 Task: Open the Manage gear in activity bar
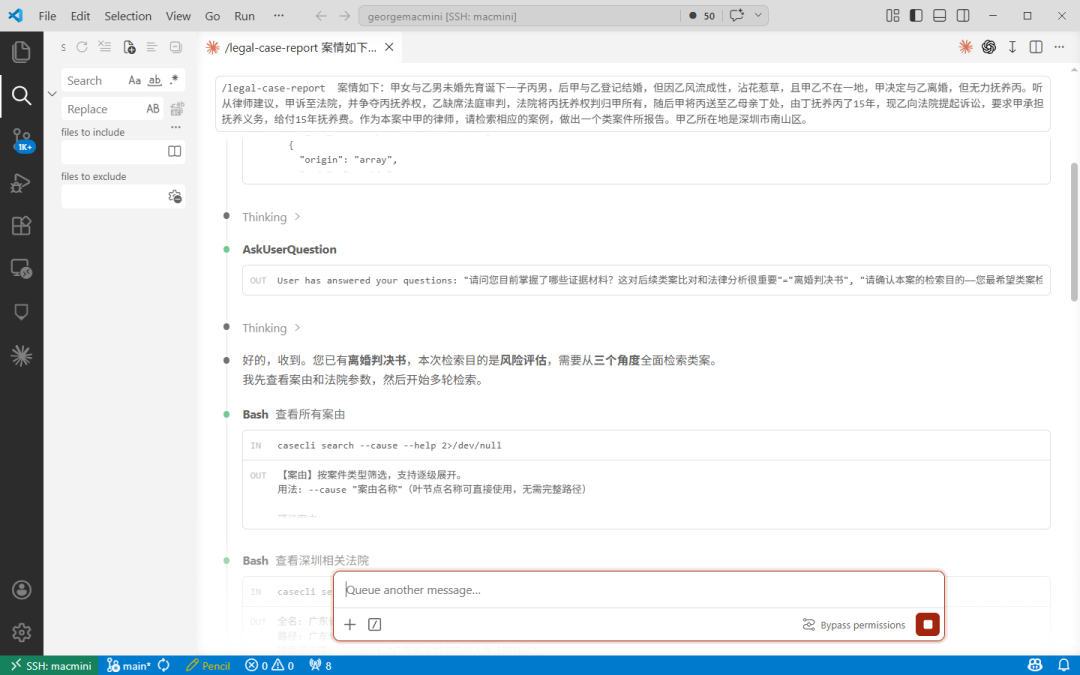pos(21,632)
